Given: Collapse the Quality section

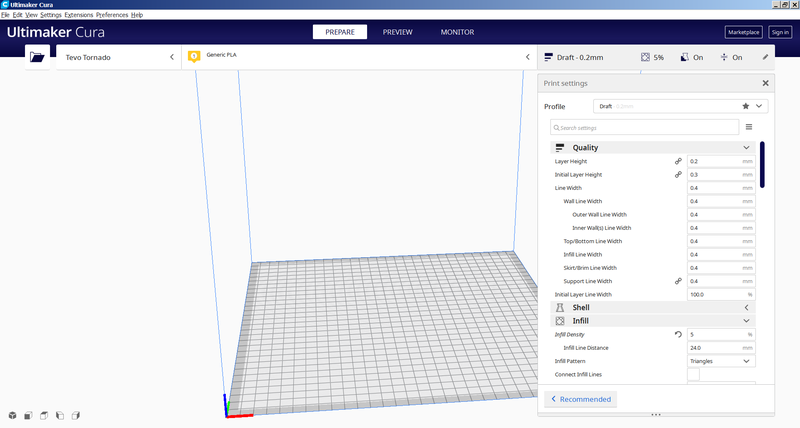Looking at the screenshot, I should point(746,147).
